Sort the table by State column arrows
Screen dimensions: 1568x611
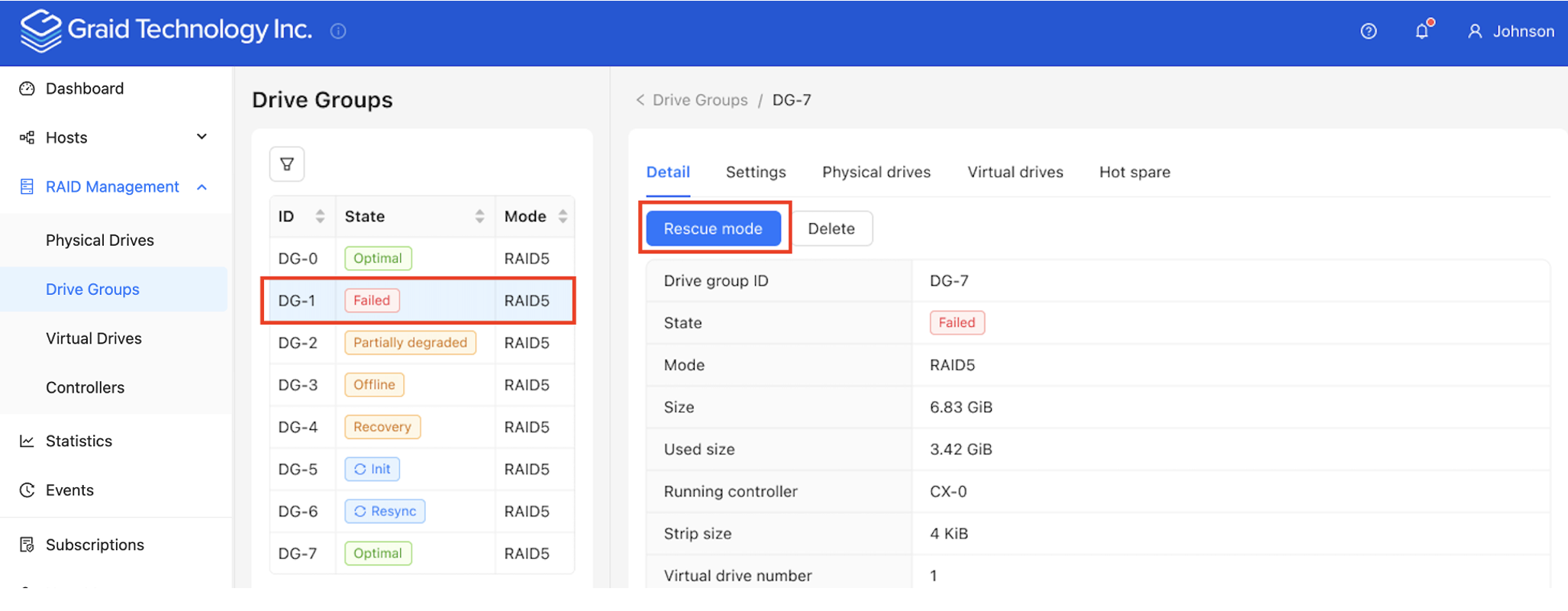479,216
